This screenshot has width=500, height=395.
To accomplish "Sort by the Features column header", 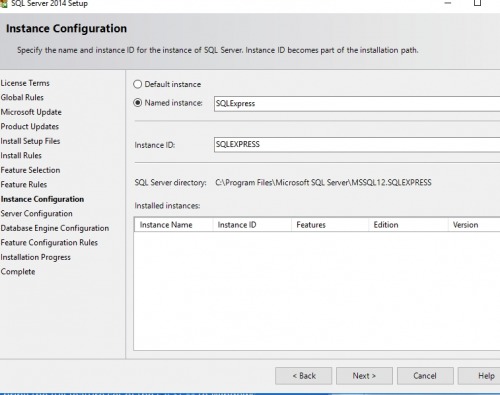I will 330,225.
